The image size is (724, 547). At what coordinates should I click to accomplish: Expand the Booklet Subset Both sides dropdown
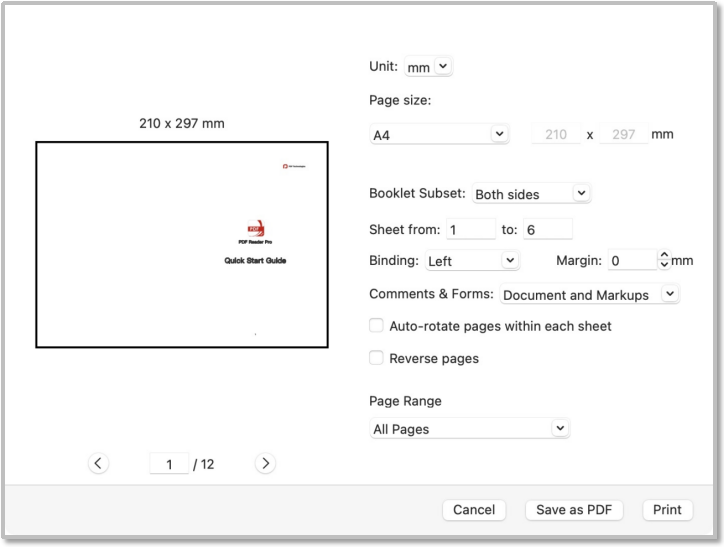click(x=531, y=194)
